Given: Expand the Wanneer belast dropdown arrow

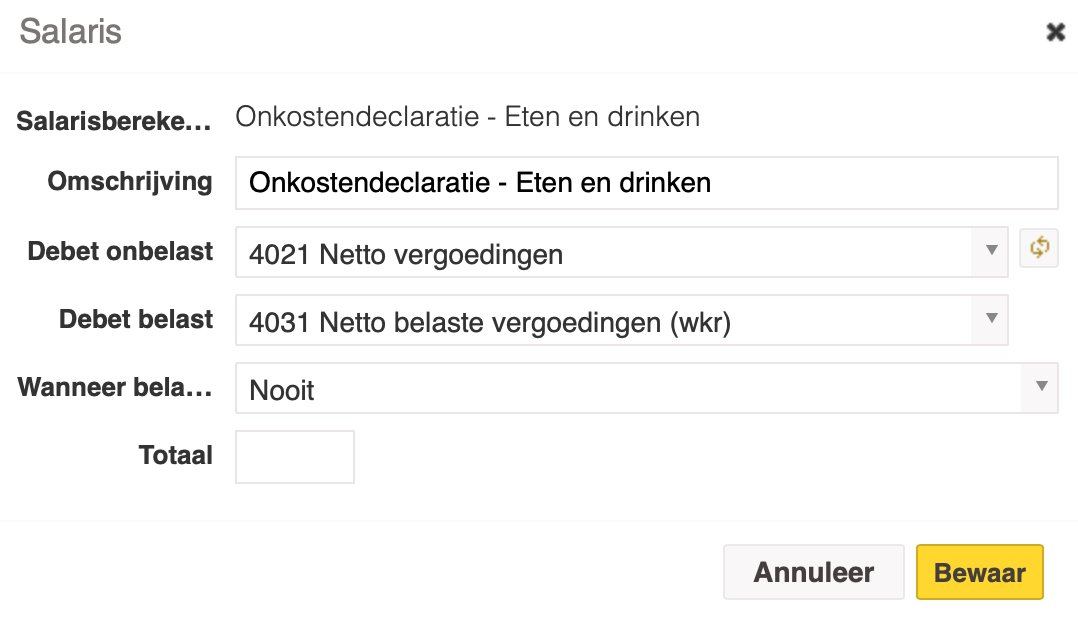Looking at the screenshot, I should (x=1041, y=386).
